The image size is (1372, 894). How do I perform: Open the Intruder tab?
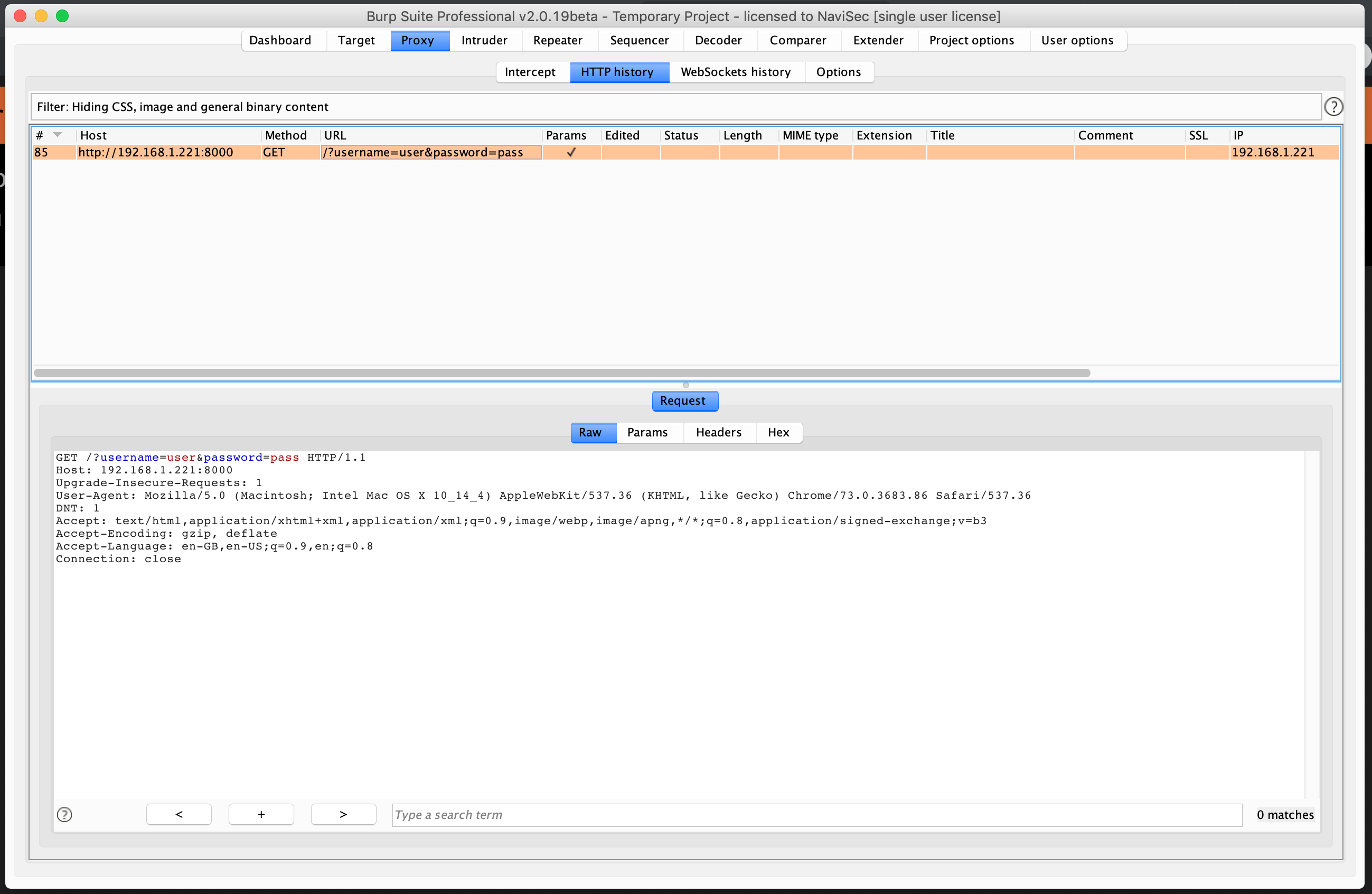[x=484, y=40]
